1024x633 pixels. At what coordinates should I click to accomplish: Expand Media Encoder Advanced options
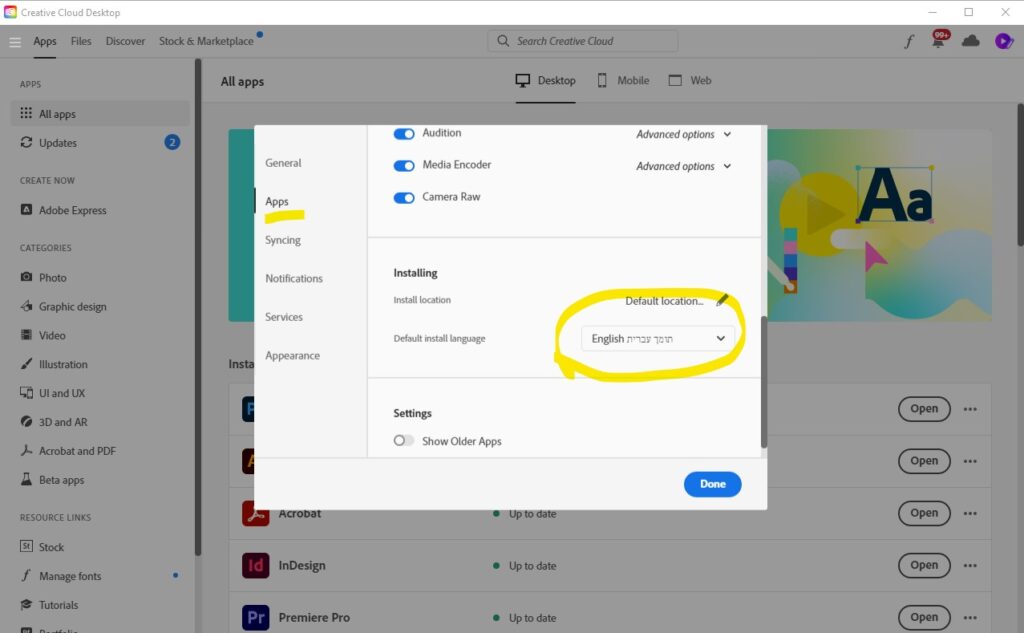[x=684, y=166]
